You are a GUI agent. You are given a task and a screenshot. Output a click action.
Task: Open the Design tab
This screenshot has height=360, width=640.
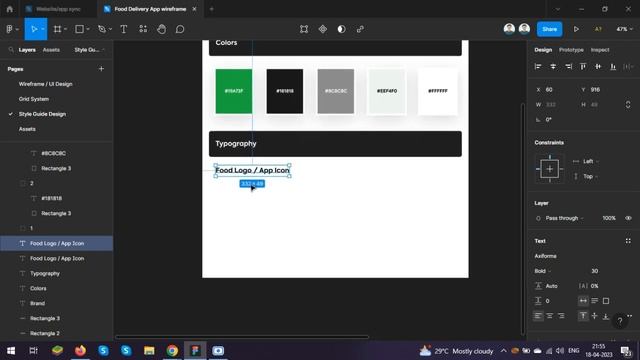(543, 50)
